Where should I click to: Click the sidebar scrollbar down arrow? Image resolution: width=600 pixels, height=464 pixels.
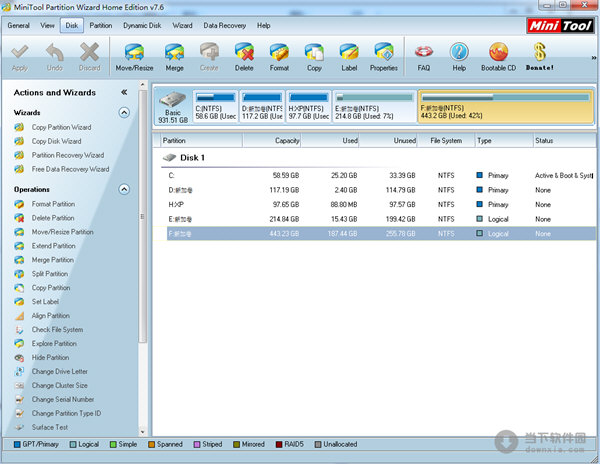[x=142, y=432]
